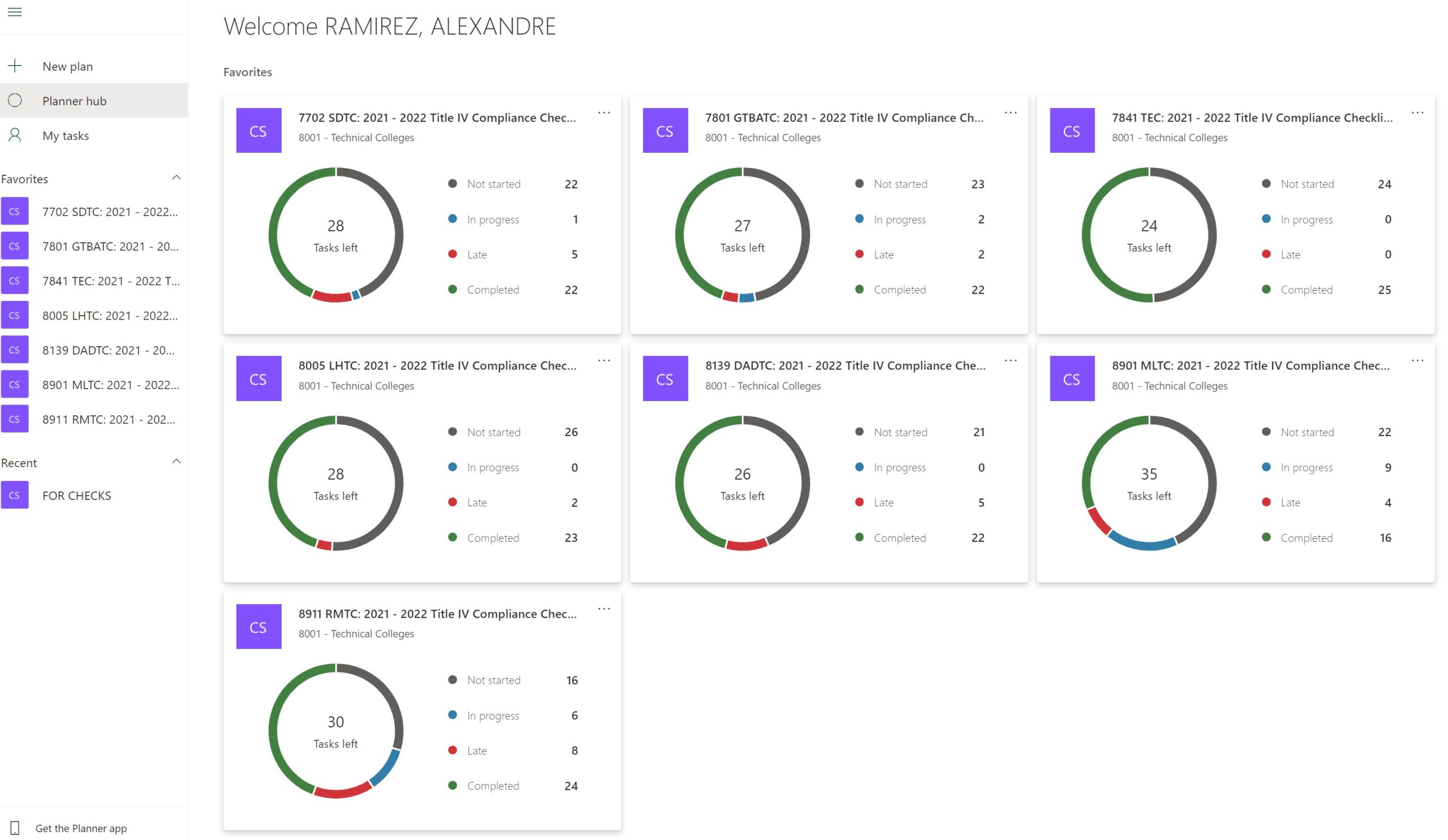Image resolution: width=1448 pixels, height=840 pixels.
Task: Click the CS icon for 8911 RMTC plan
Action: click(258, 626)
